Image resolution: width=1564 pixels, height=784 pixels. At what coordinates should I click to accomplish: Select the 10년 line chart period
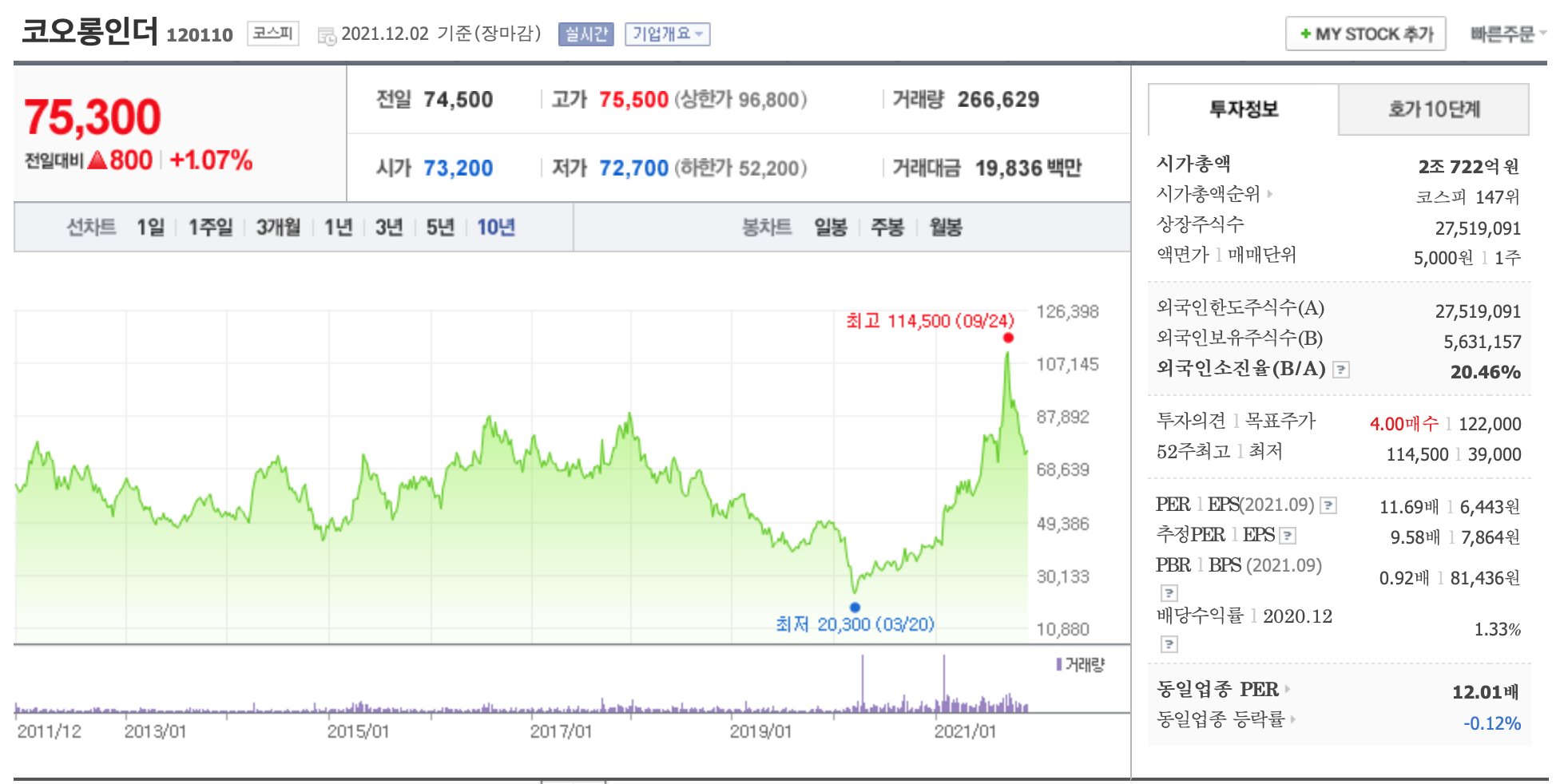496,228
